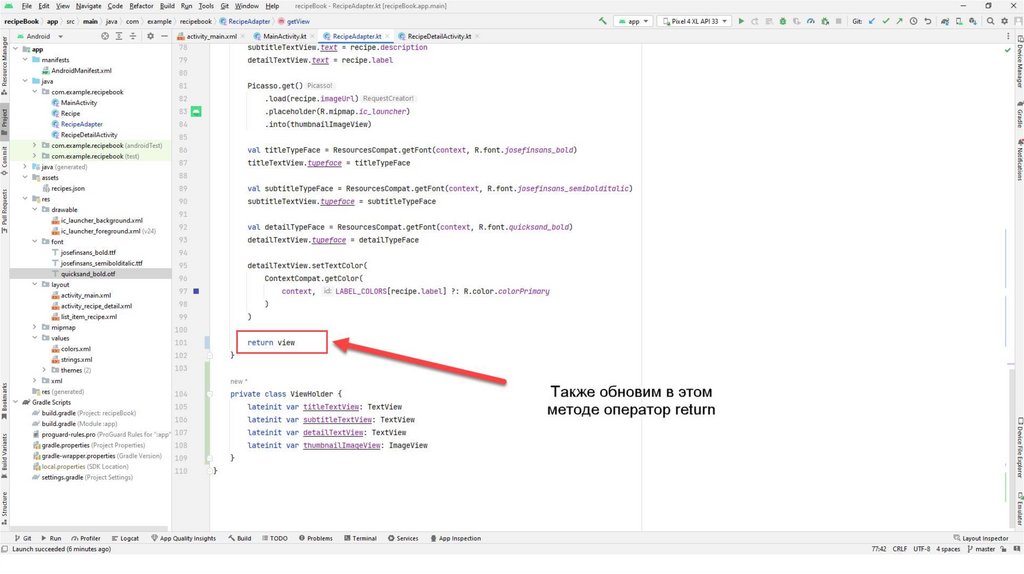Click the UTF-8 encoding indicator
Viewport: 1024px width, 574px height.
tap(921, 549)
